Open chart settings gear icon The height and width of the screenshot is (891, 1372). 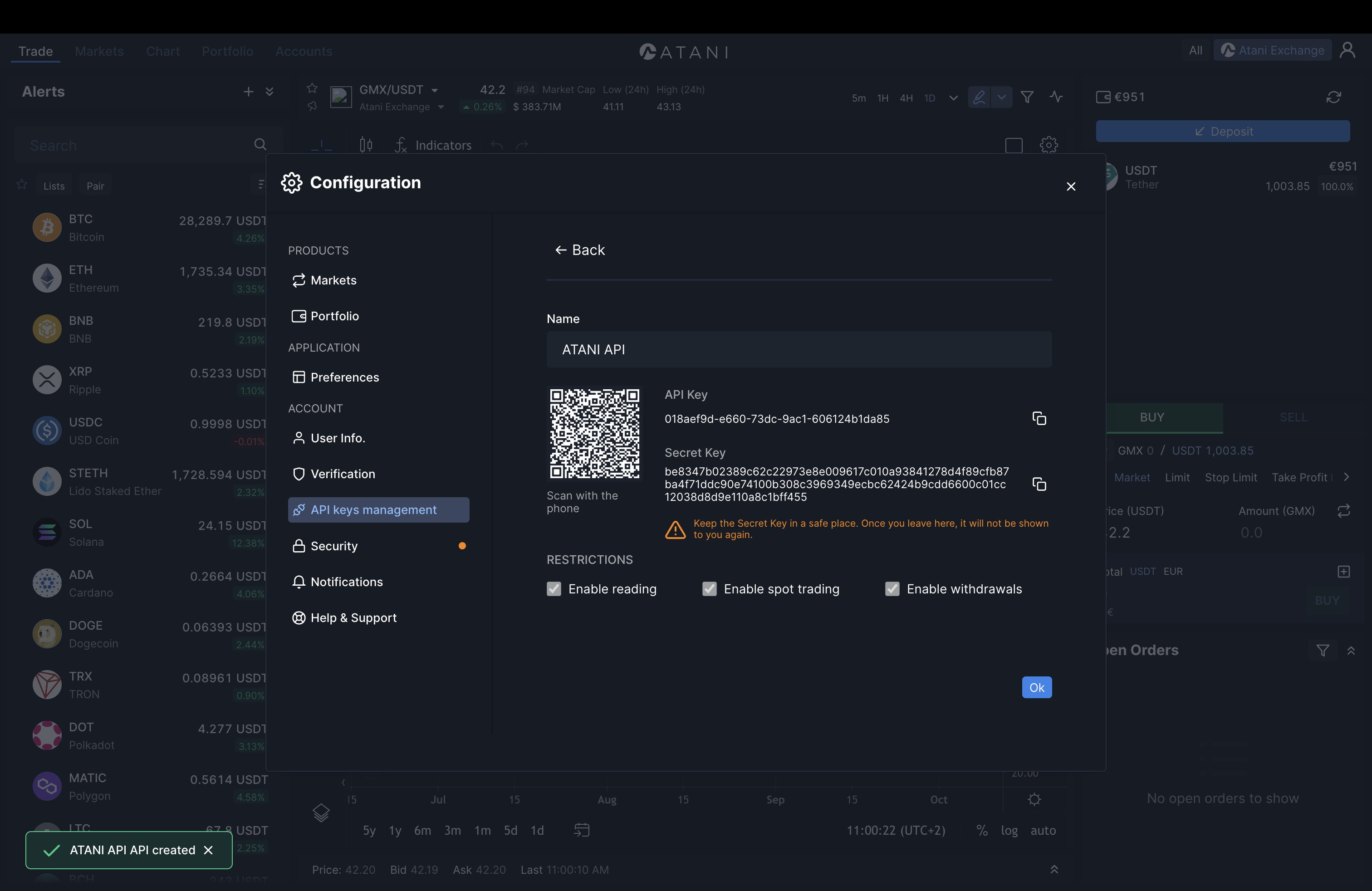(1049, 145)
